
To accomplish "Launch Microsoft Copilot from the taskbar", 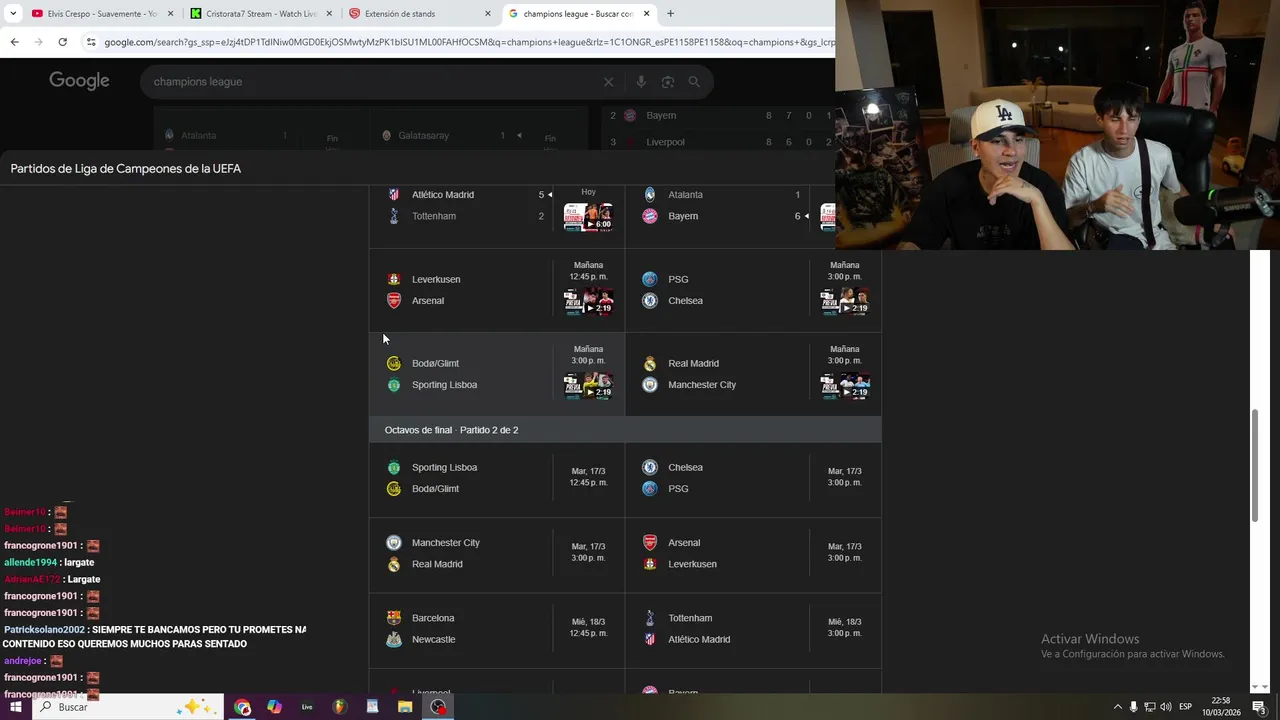I will (274, 707).
